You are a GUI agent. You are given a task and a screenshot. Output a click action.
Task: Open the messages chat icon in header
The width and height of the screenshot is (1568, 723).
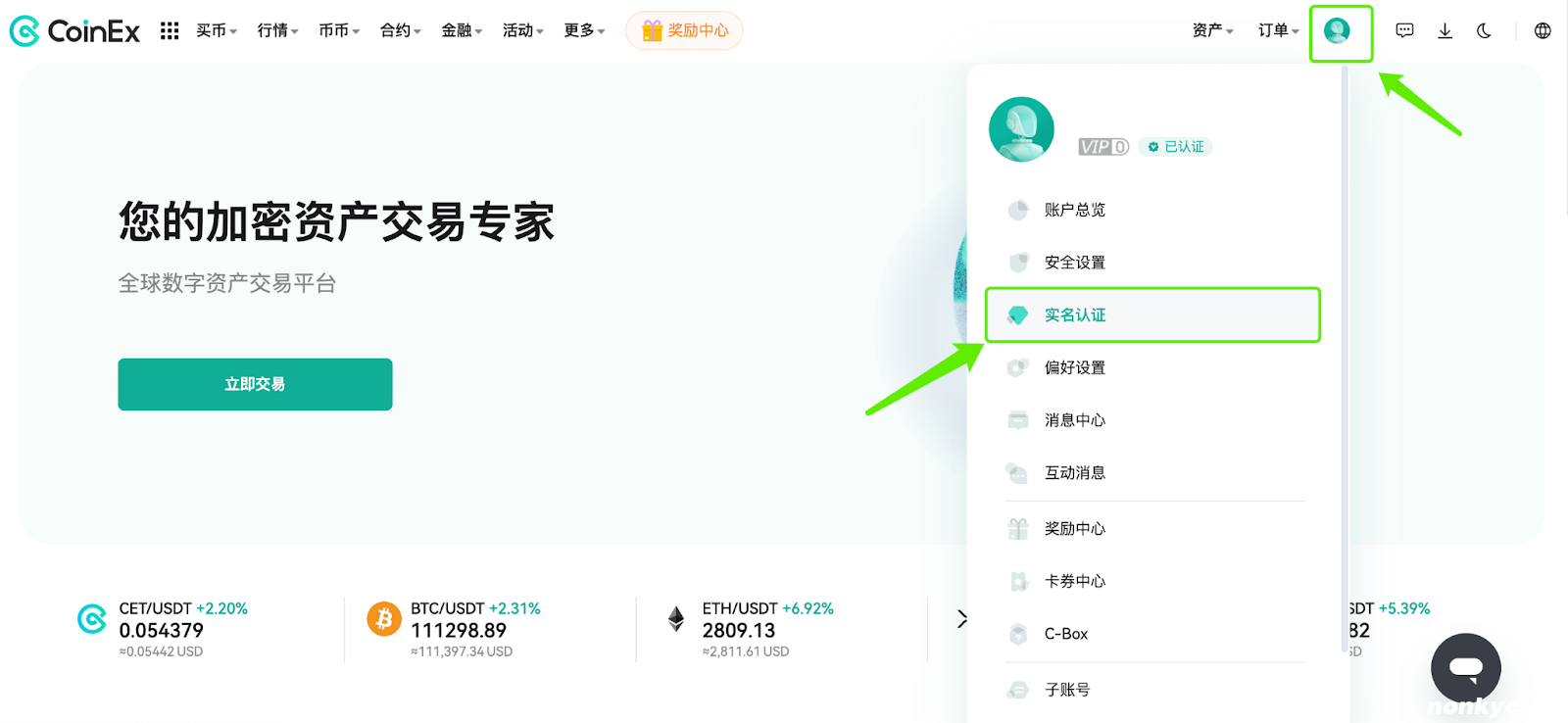pos(1404,31)
